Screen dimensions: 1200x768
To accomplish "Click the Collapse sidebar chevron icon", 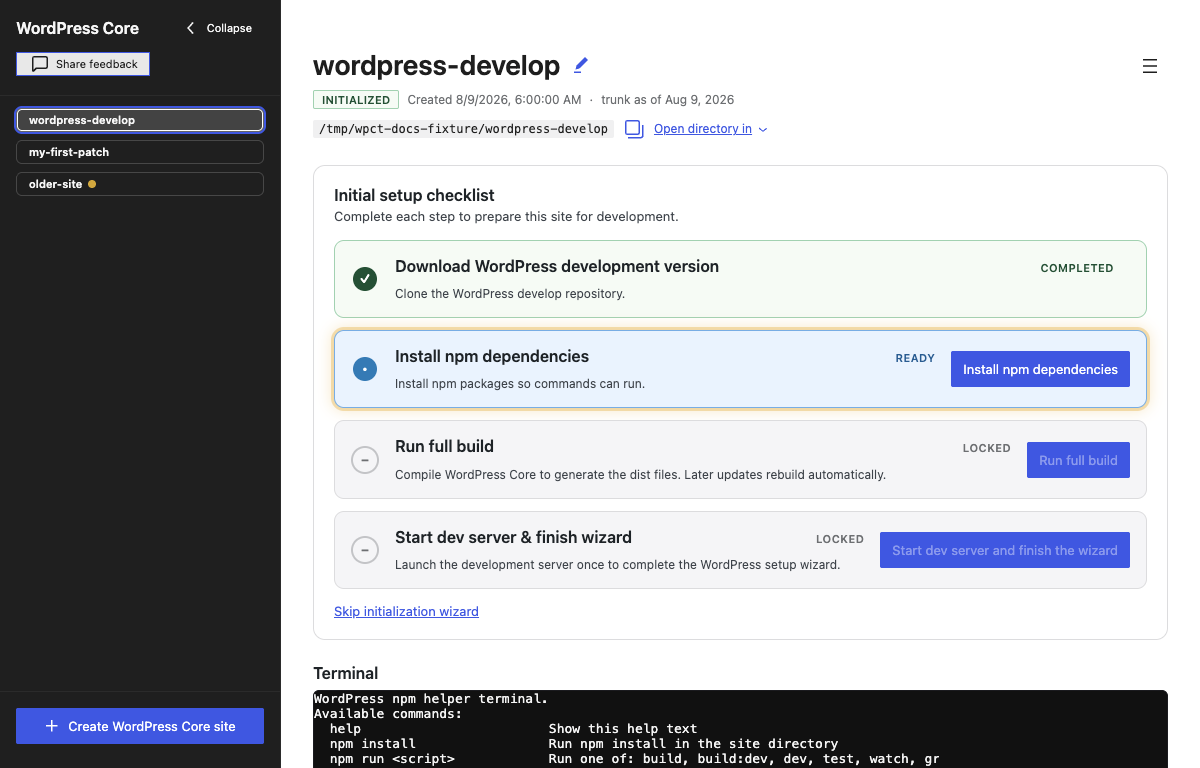I will point(191,28).
